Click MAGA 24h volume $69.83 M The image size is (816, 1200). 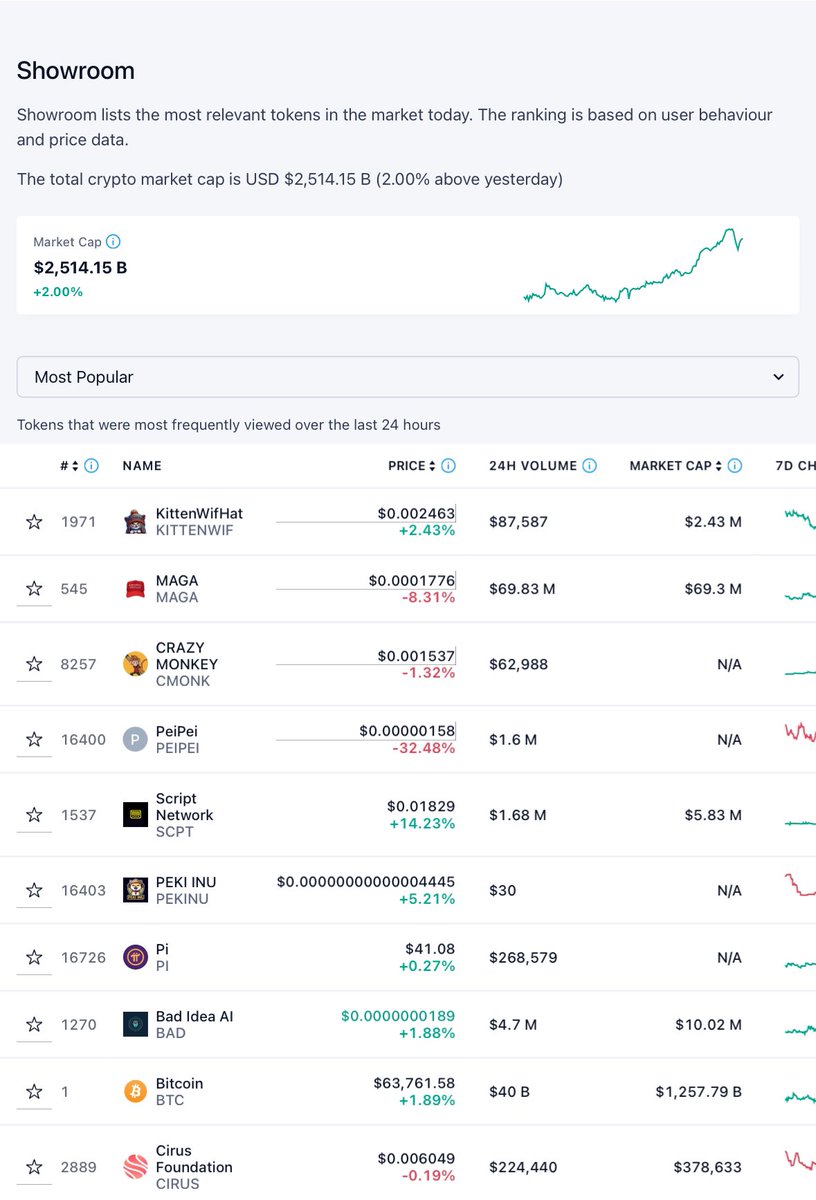(x=522, y=589)
